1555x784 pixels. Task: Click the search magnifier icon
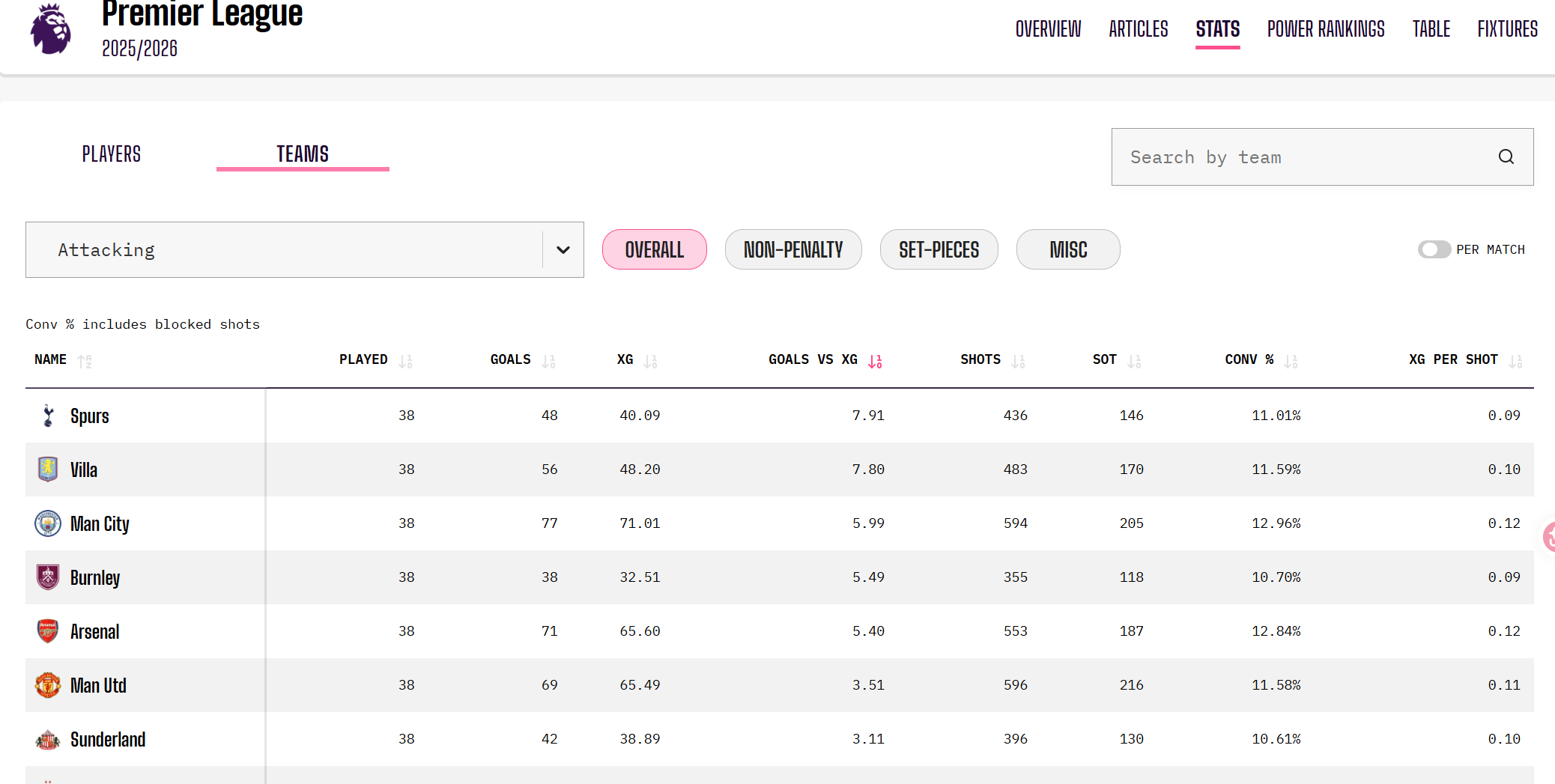tap(1506, 157)
